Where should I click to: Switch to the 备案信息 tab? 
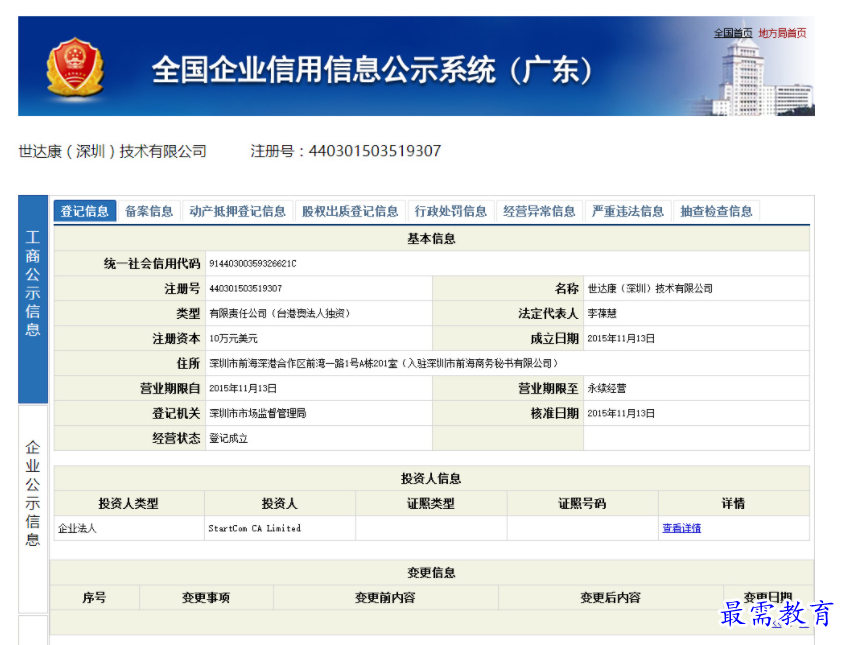point(149,211)
